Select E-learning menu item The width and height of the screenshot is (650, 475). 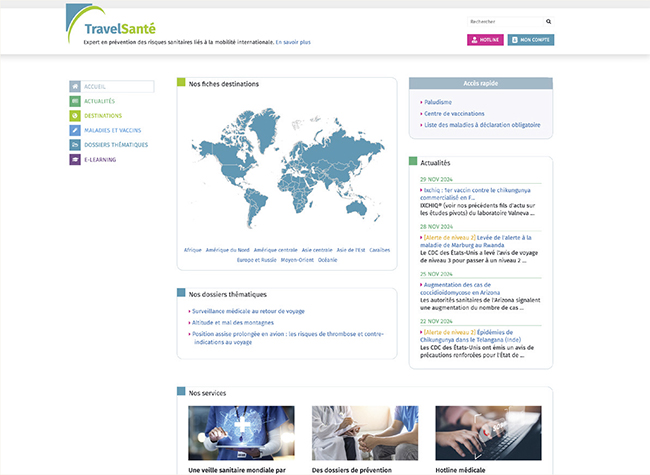point(100,160)
